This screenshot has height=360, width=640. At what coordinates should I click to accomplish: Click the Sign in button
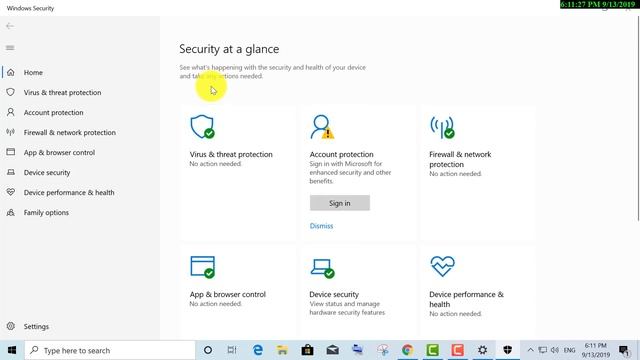[340, 203]
